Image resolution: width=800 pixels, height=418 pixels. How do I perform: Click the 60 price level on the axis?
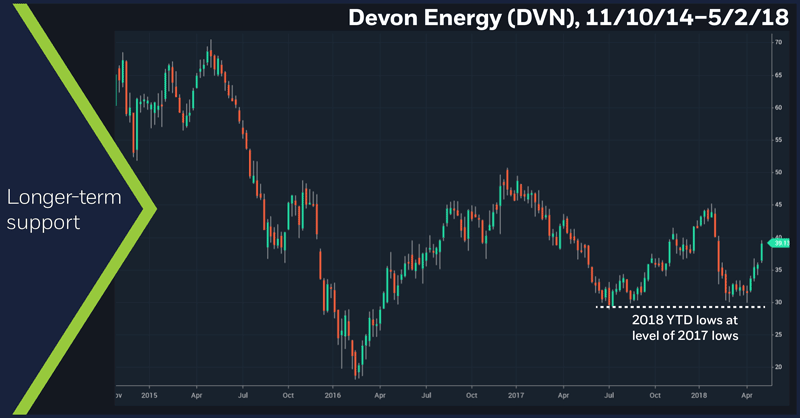tap(777, 108)
